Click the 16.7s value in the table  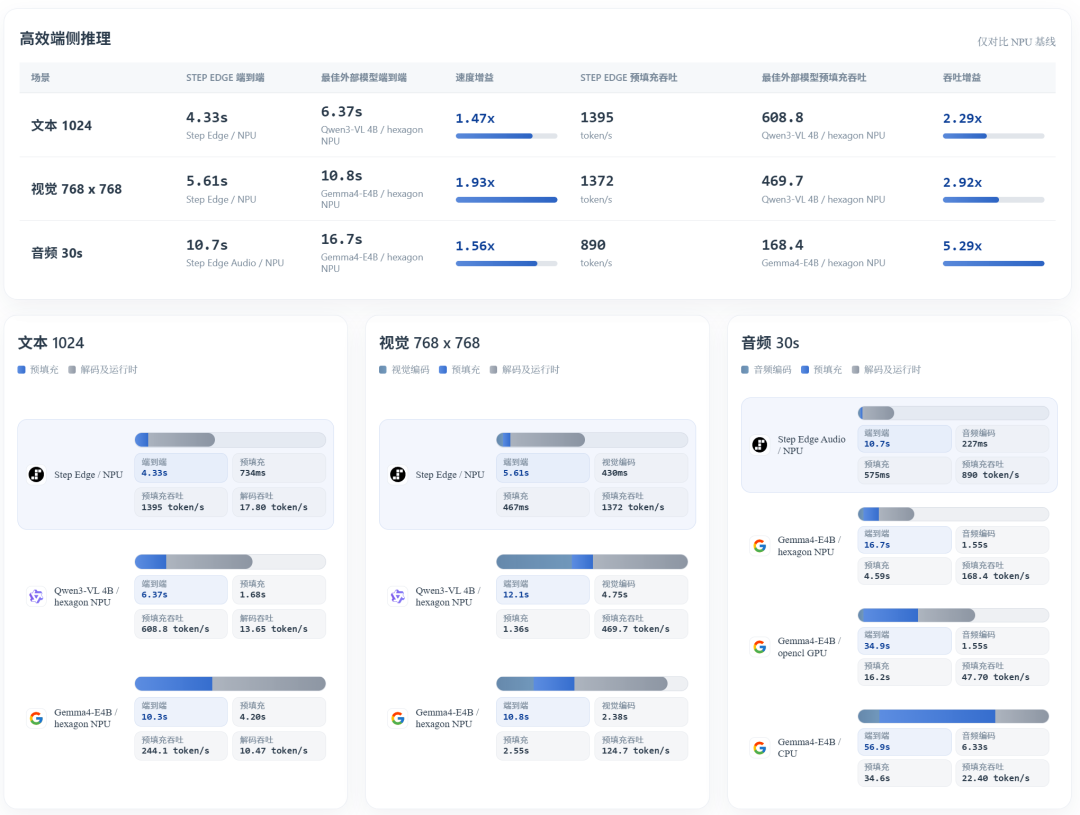[342, 239]
